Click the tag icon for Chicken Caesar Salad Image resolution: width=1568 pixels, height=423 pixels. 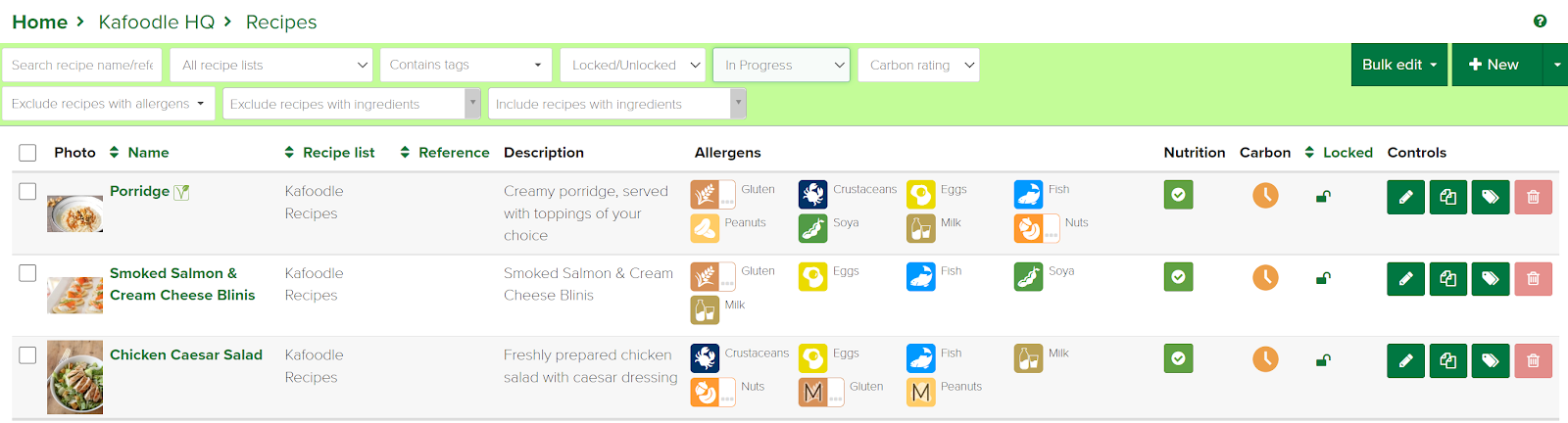1491,360
